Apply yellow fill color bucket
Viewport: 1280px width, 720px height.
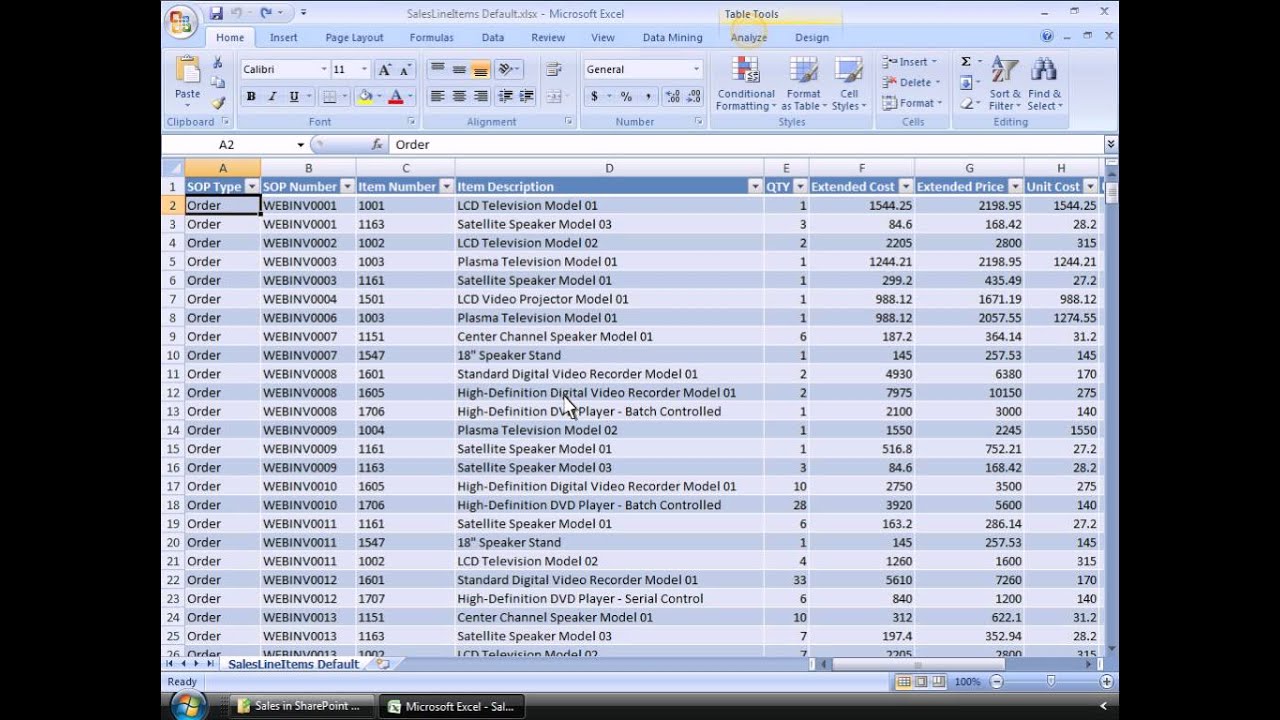click(x=365, y=97)
